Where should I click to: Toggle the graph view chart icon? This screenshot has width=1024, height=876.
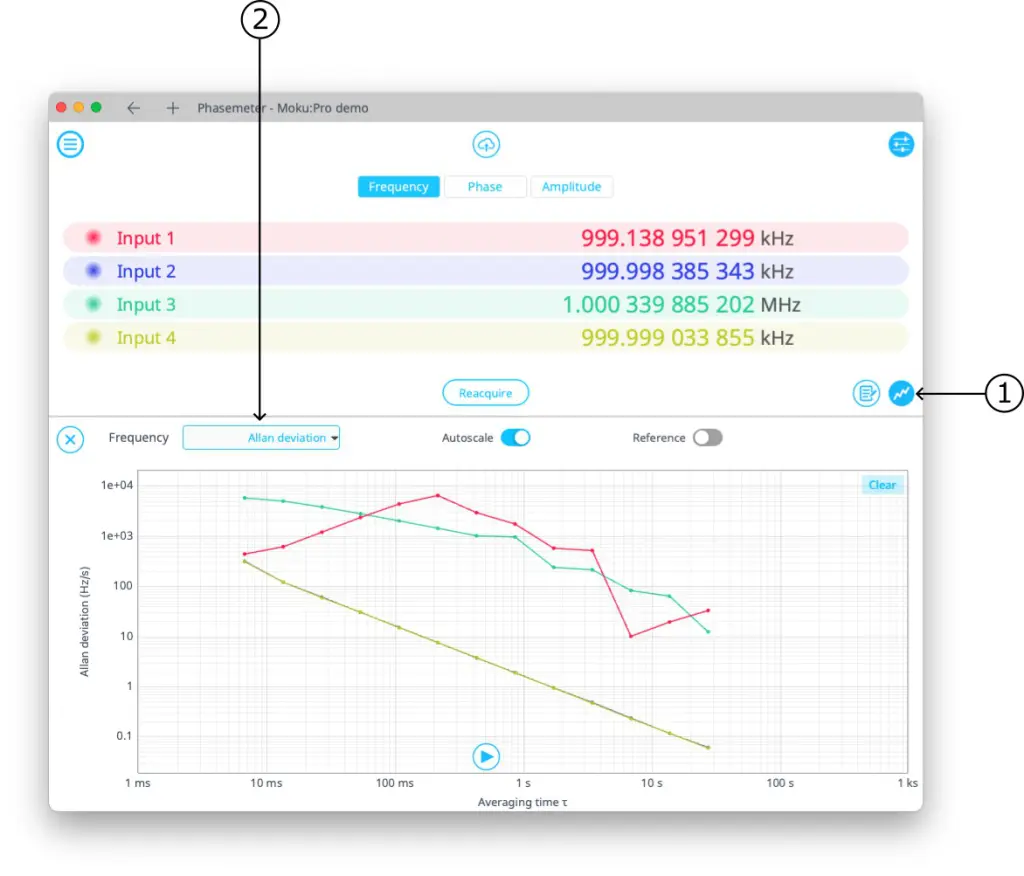901,394
